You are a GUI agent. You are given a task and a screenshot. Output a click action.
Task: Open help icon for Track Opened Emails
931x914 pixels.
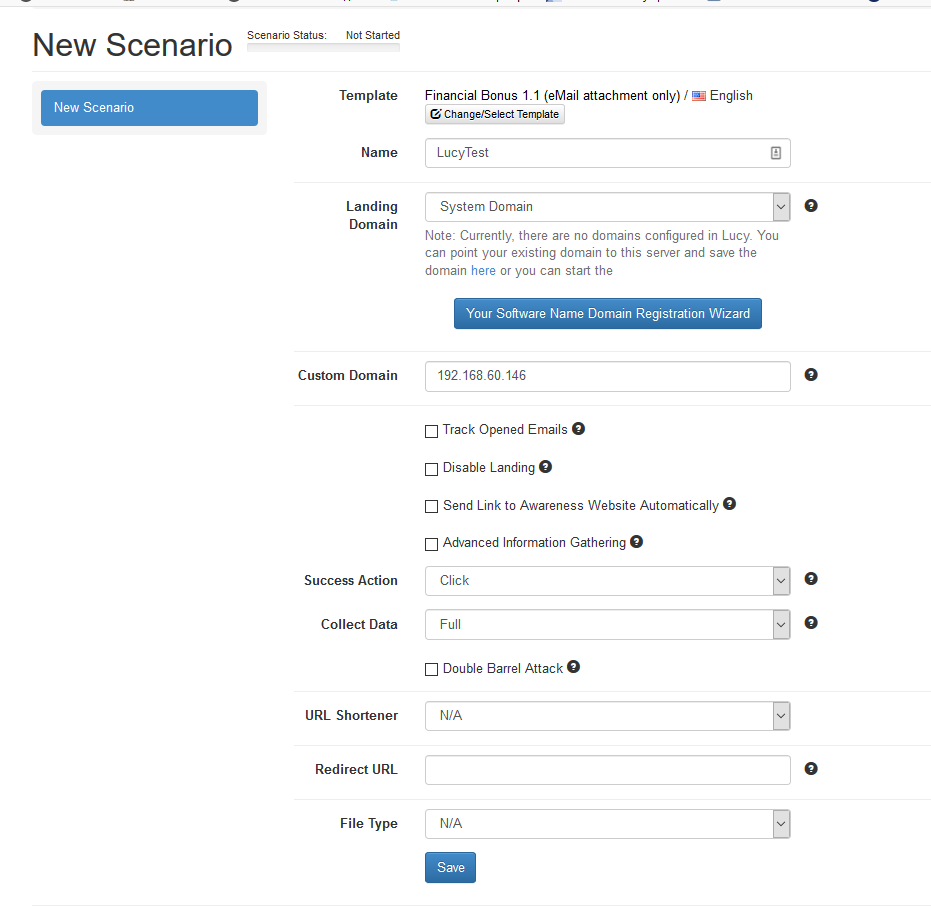click(x=578, y=428)
